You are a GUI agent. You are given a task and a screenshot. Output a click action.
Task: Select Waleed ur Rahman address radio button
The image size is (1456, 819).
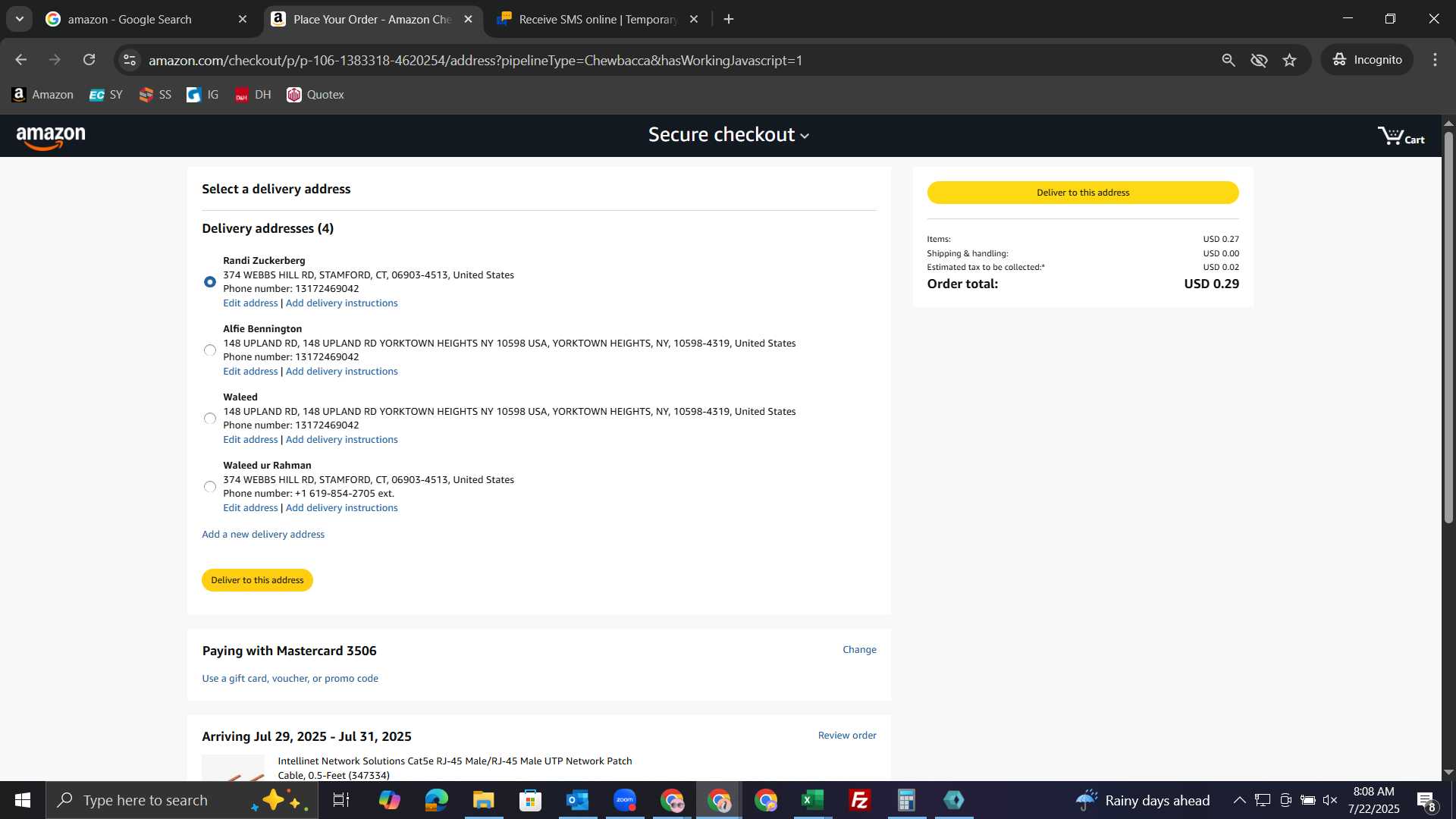(210, 487)
